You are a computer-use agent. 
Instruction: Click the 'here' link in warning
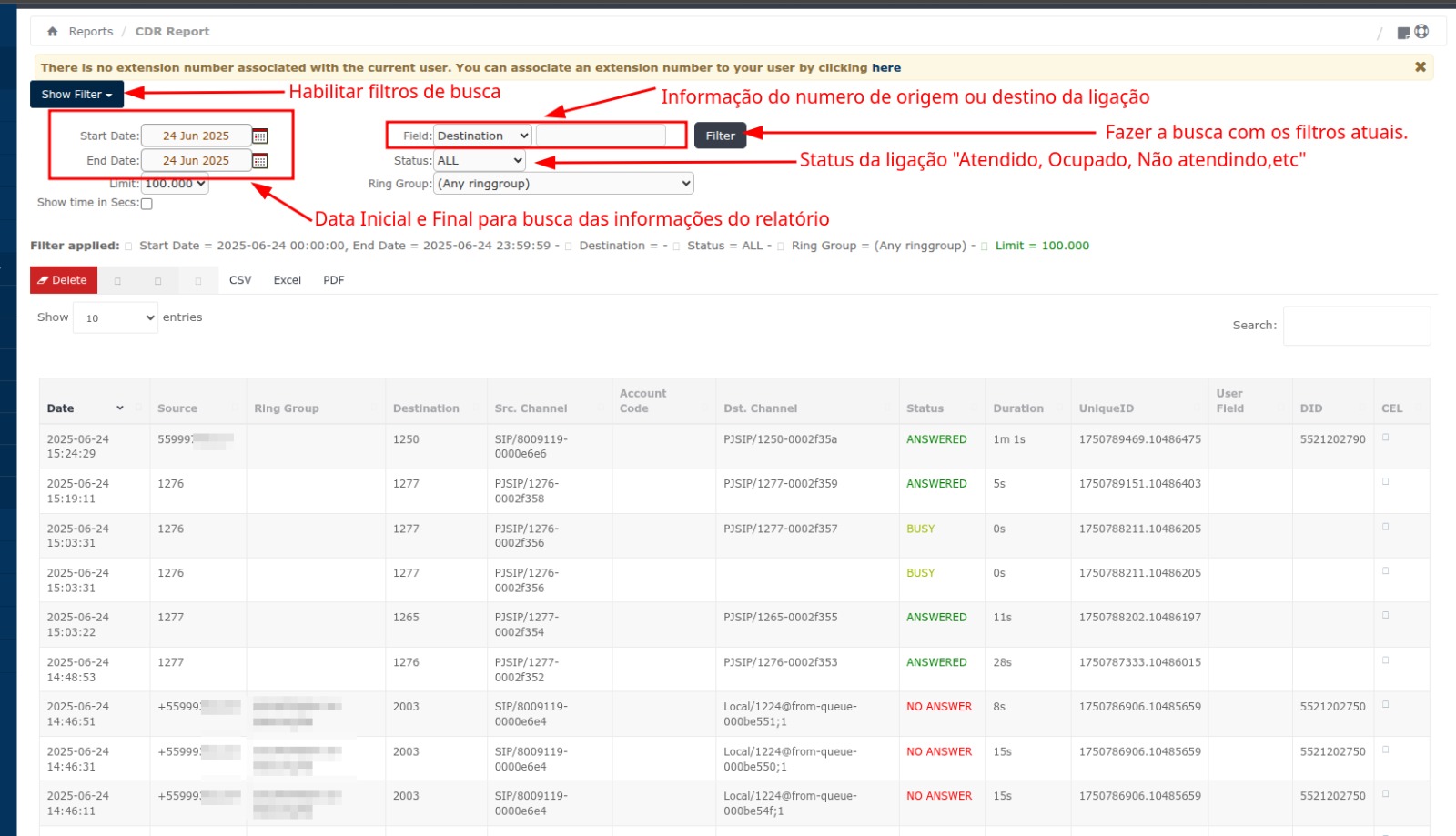pyautogui.click(x=885, y=68)
